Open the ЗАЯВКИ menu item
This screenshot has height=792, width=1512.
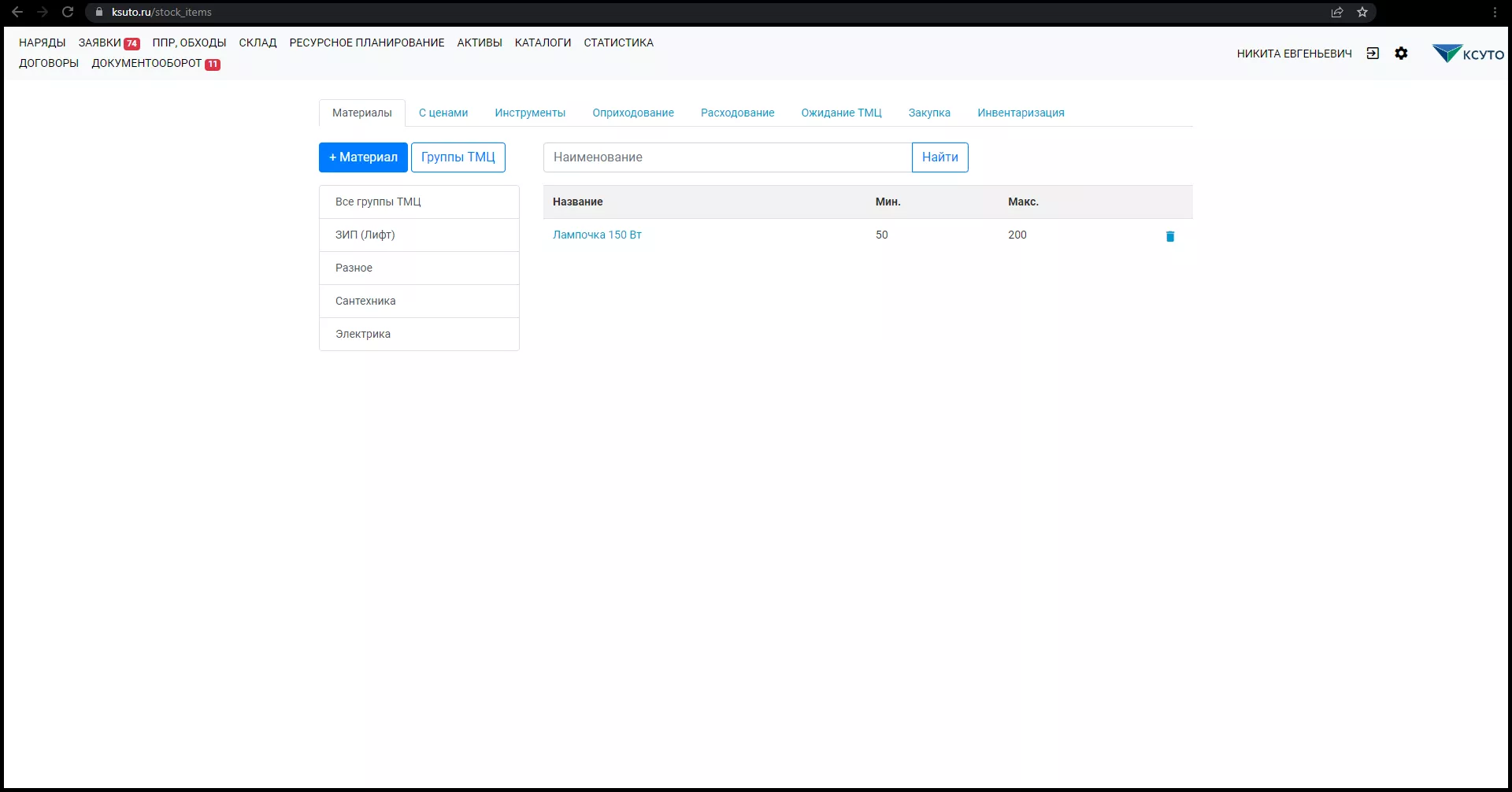pyautogui.click(x=100, y=43)
